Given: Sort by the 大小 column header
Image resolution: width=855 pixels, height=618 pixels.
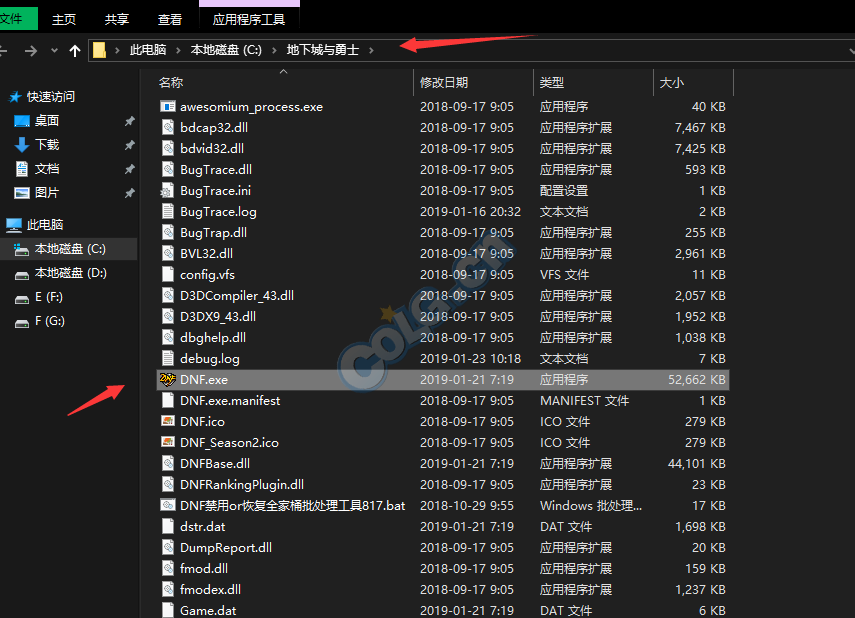Looking at the screenshot, I should (671, 83).
